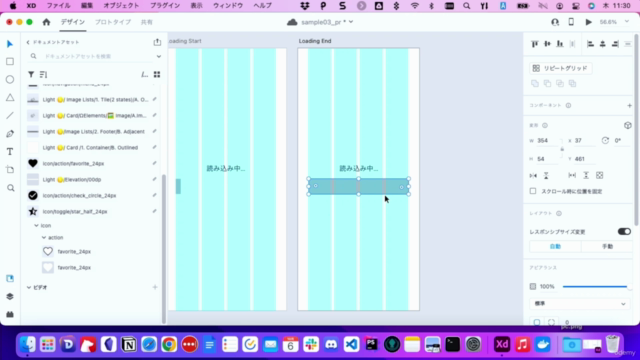
Task: Select the Zoom tool
Action: pyautogui.click(x=11, y=188)
